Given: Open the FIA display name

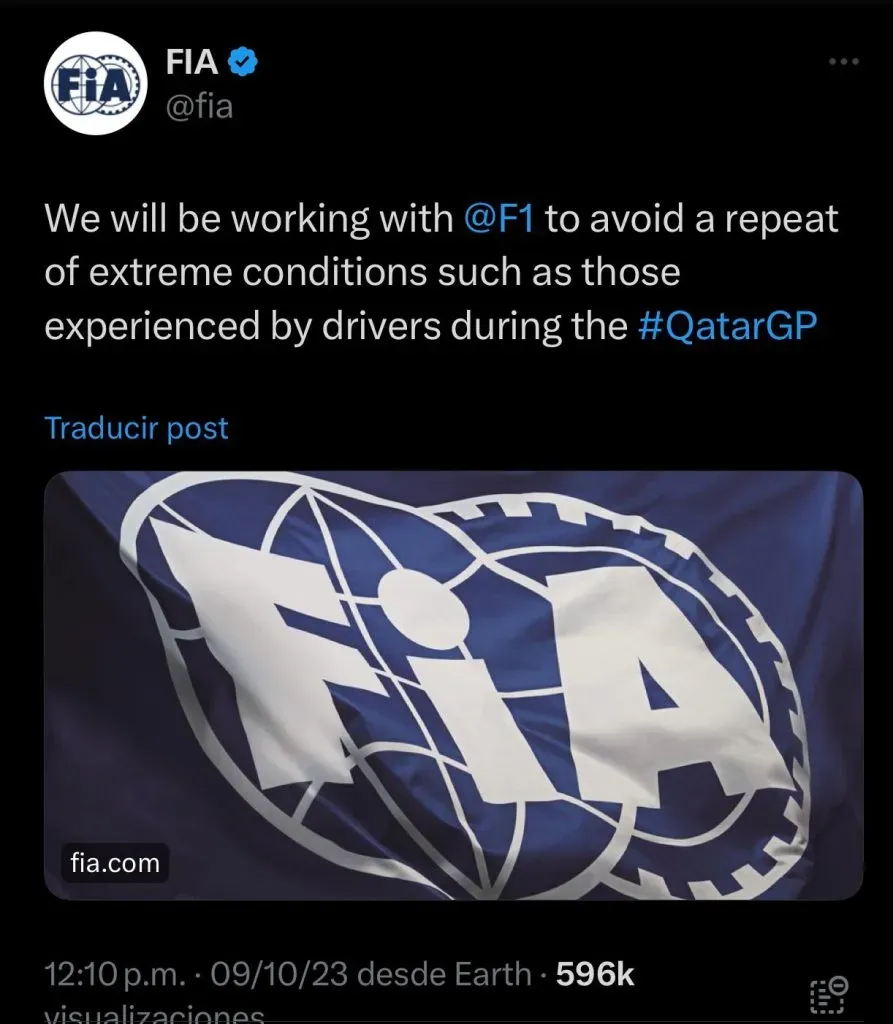Looking at the screenshot, I should click(191, 62).
